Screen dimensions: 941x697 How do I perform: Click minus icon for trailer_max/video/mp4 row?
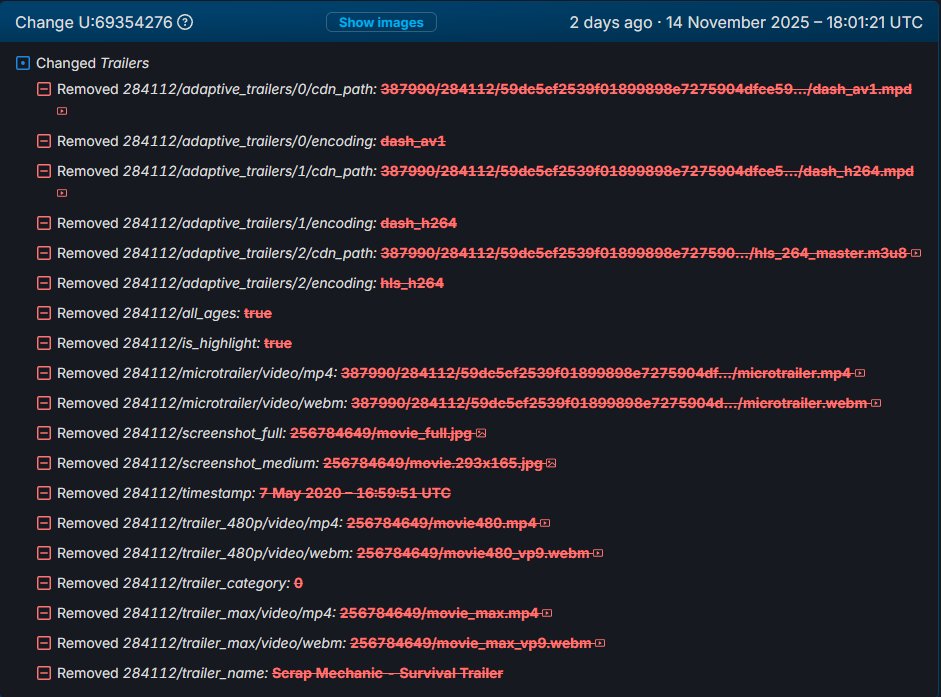point(44,614)
